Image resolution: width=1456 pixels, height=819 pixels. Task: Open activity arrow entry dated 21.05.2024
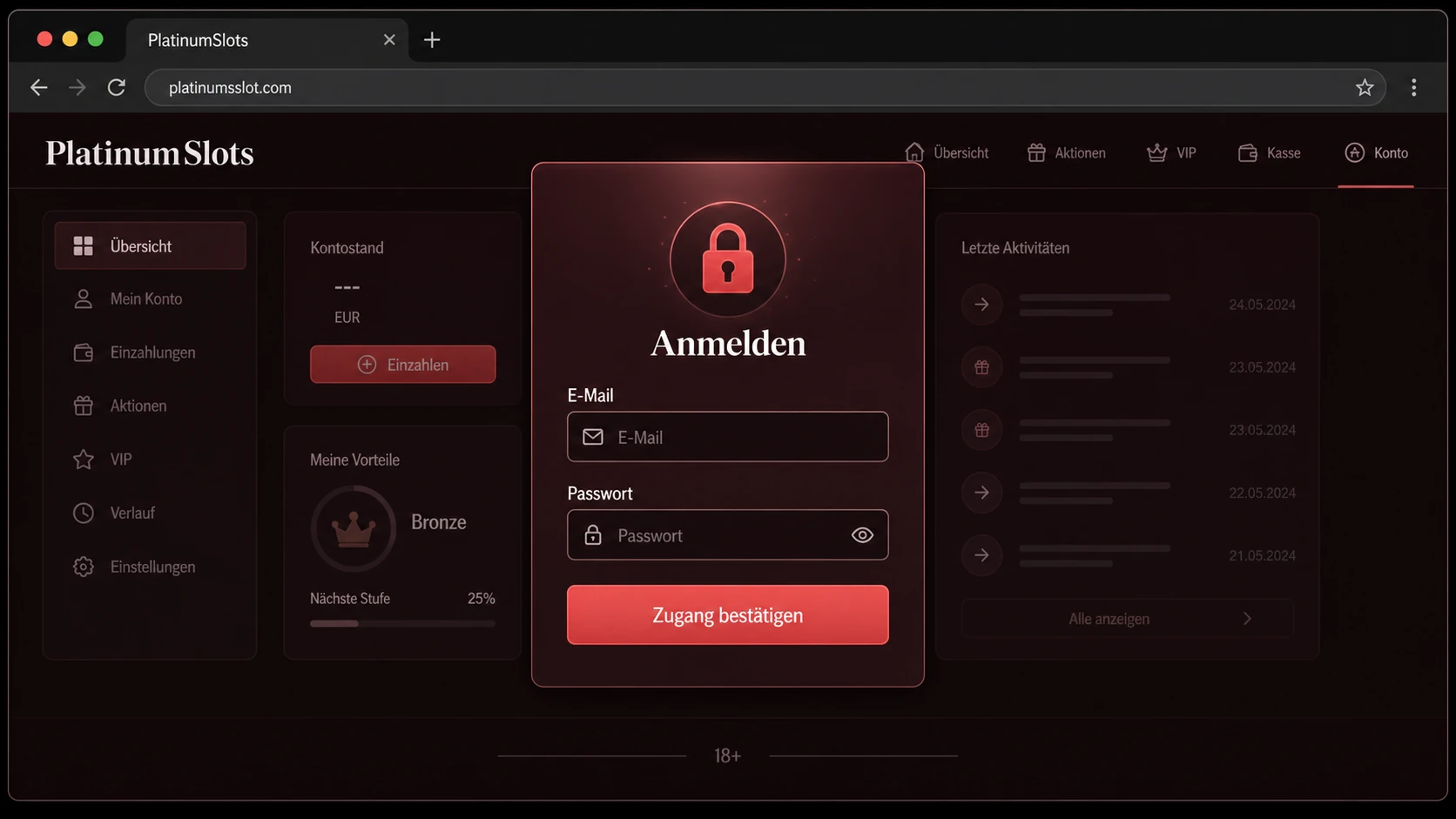[981, 555]
